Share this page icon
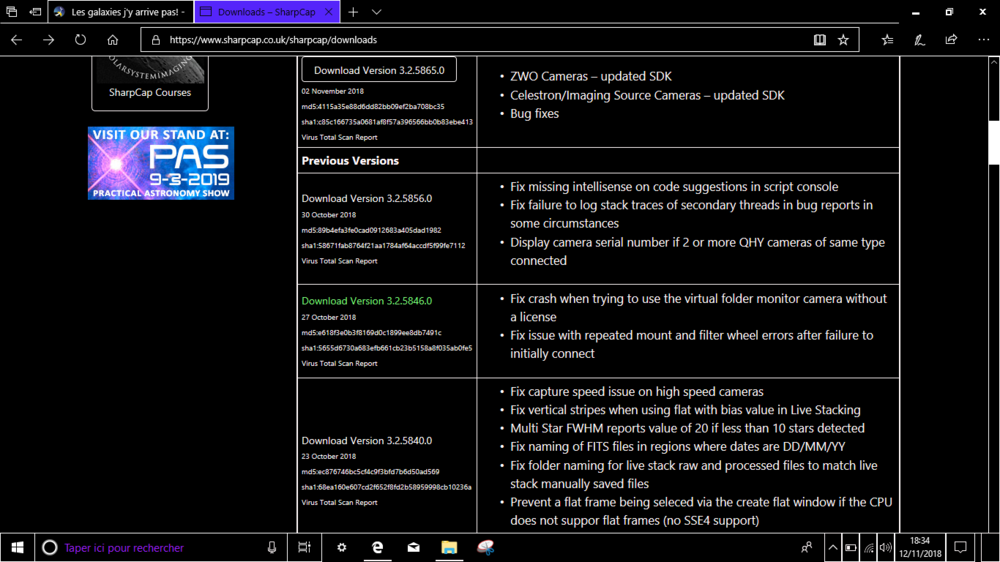Screen dimensions: 1000x562 pyautogui.click(x=951, y=40)
